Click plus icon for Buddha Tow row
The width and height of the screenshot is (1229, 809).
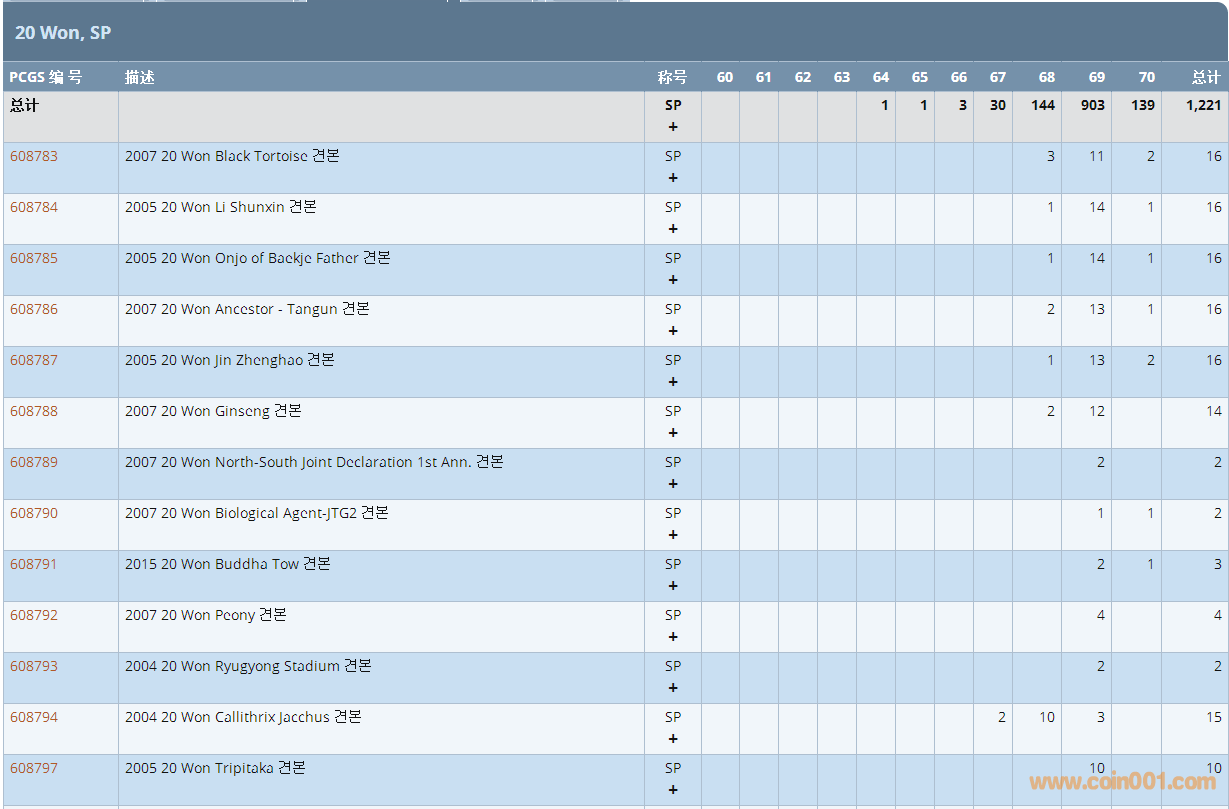(673, 586)
